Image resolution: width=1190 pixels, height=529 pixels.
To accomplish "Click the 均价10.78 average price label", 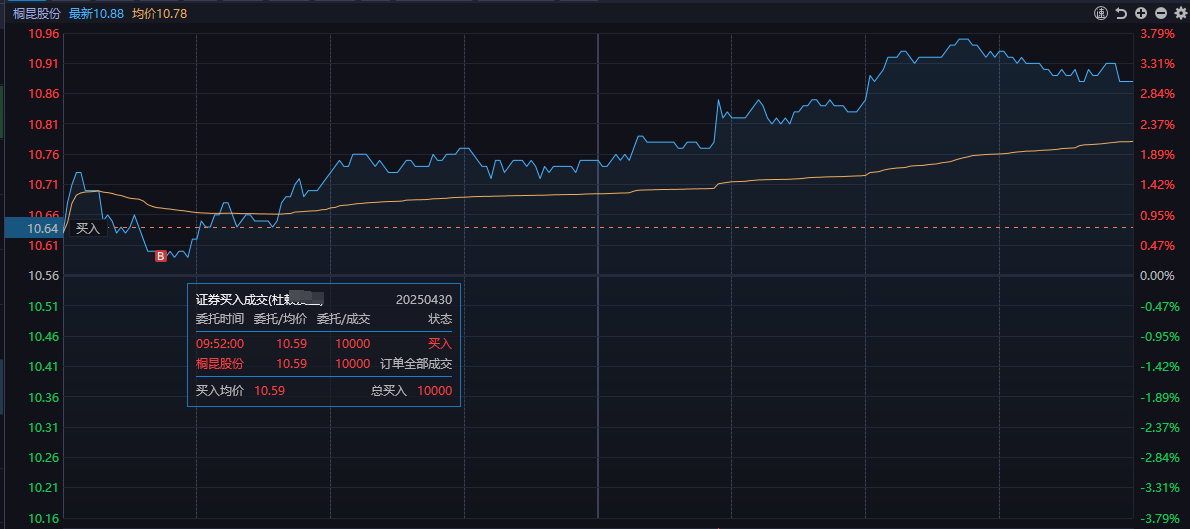I will pos(159,13).
